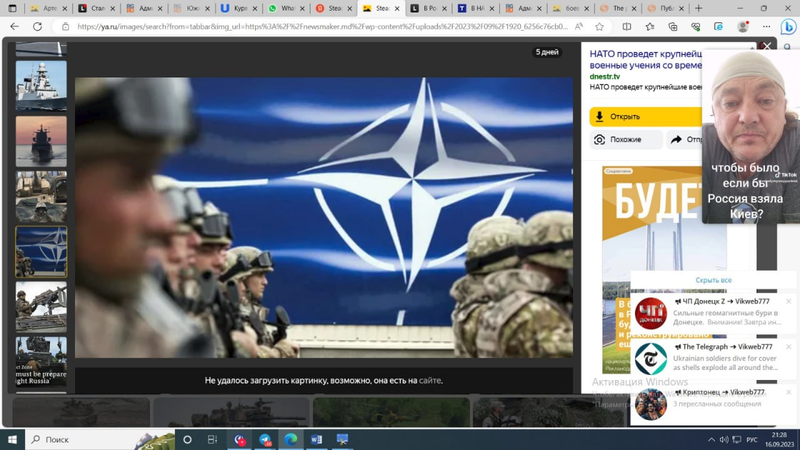Switch to the WhatsApp browser tab

pyautogui.click(x=281, y=8)
